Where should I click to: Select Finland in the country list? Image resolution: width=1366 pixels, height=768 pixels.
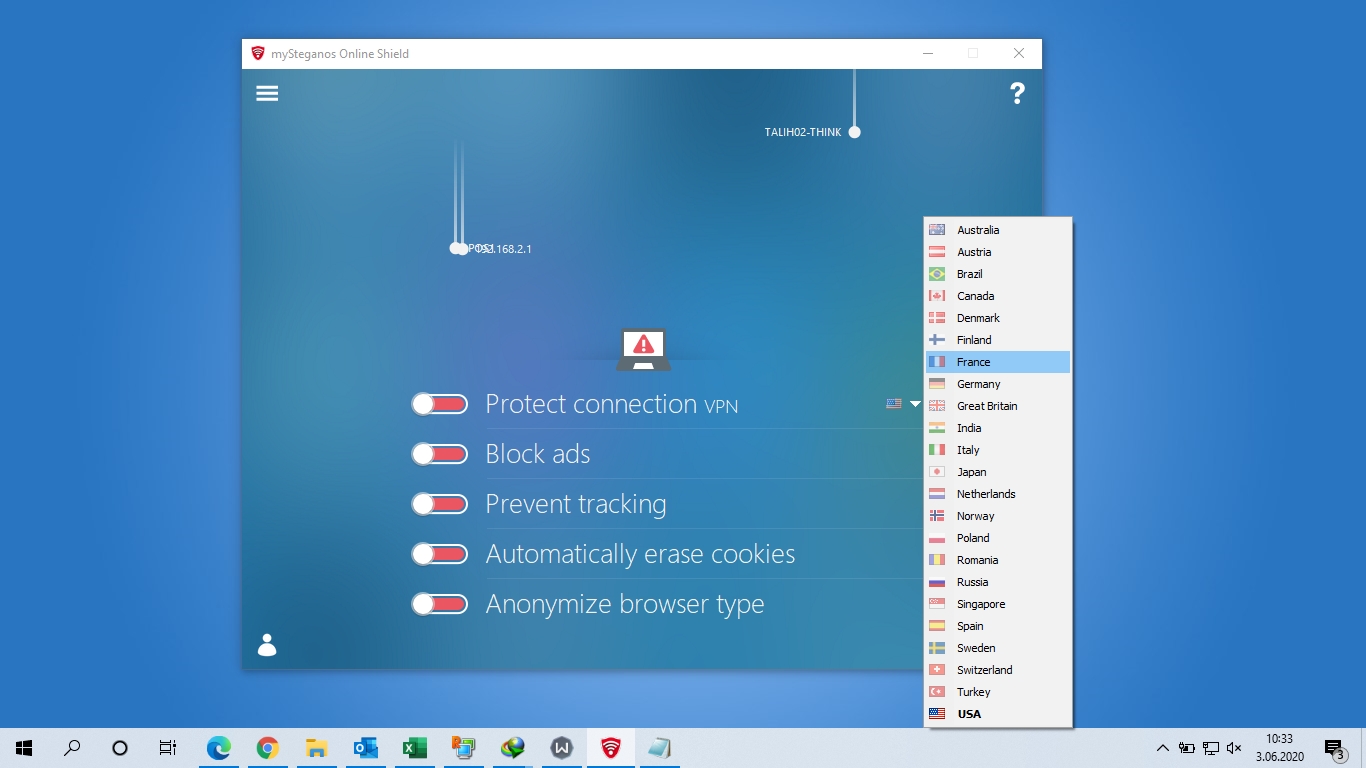point(998,340)
